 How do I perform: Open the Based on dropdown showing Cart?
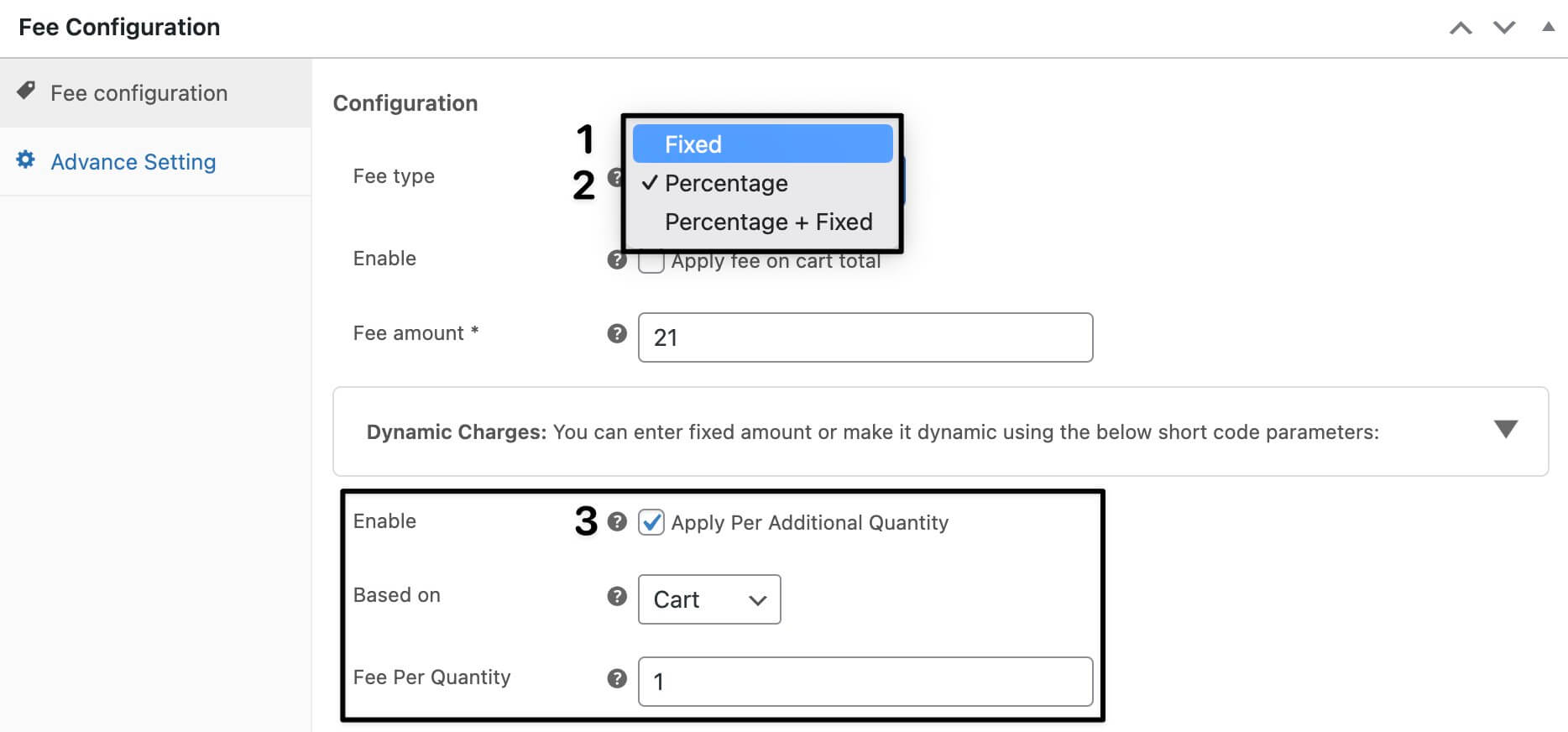coord(708,599)
